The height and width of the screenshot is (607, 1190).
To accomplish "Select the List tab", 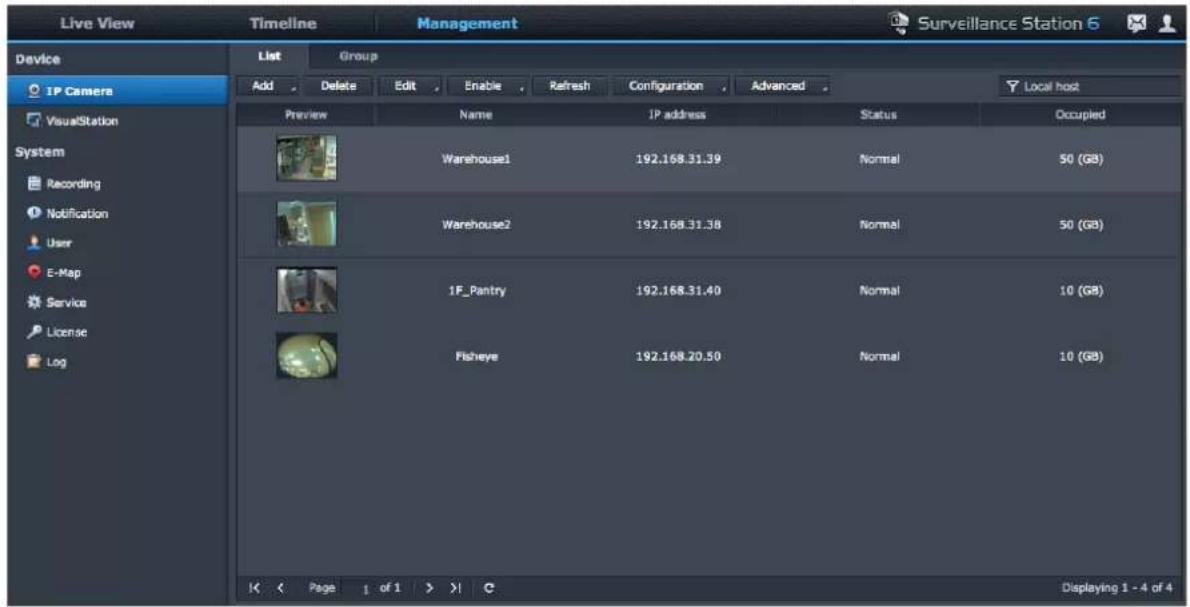I will click(x=269, y=56).
